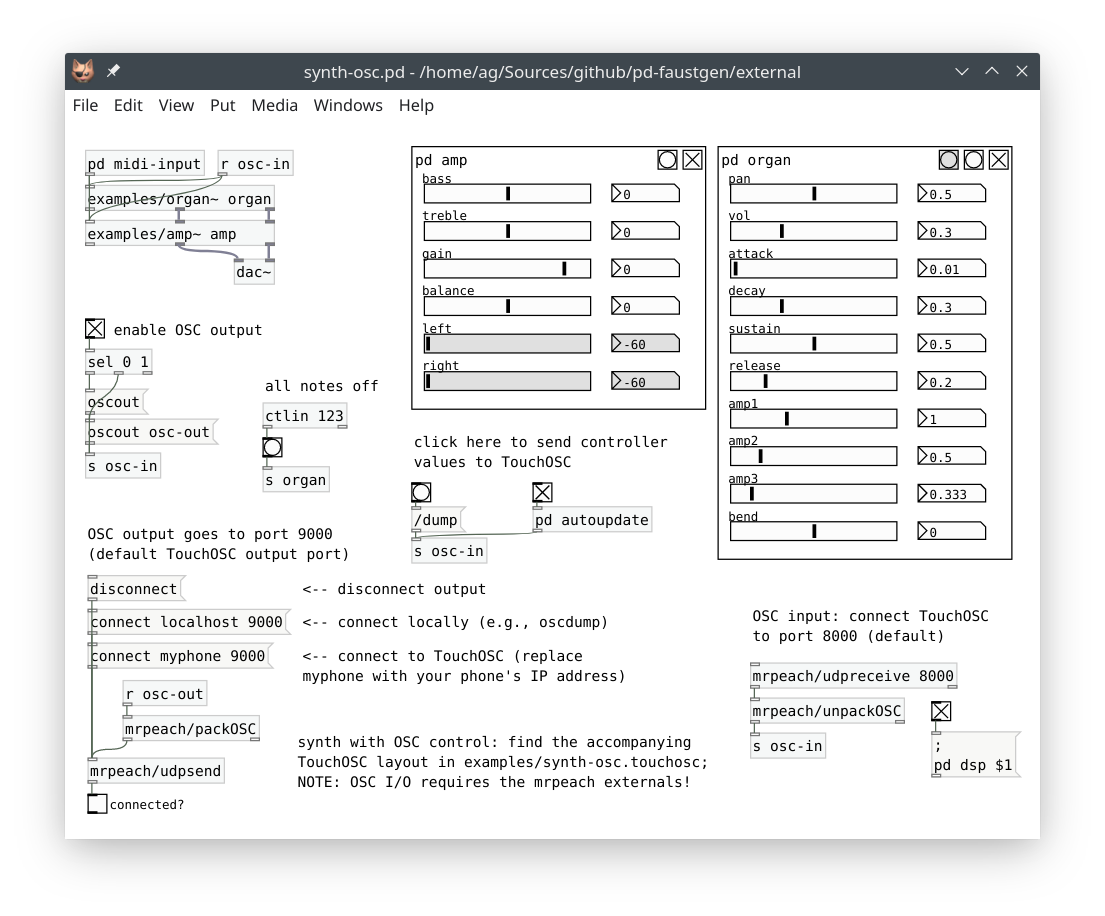Toggle the box above pd autoupdate
Viewport: 1105px width, 916px height.
pos(543,493)
